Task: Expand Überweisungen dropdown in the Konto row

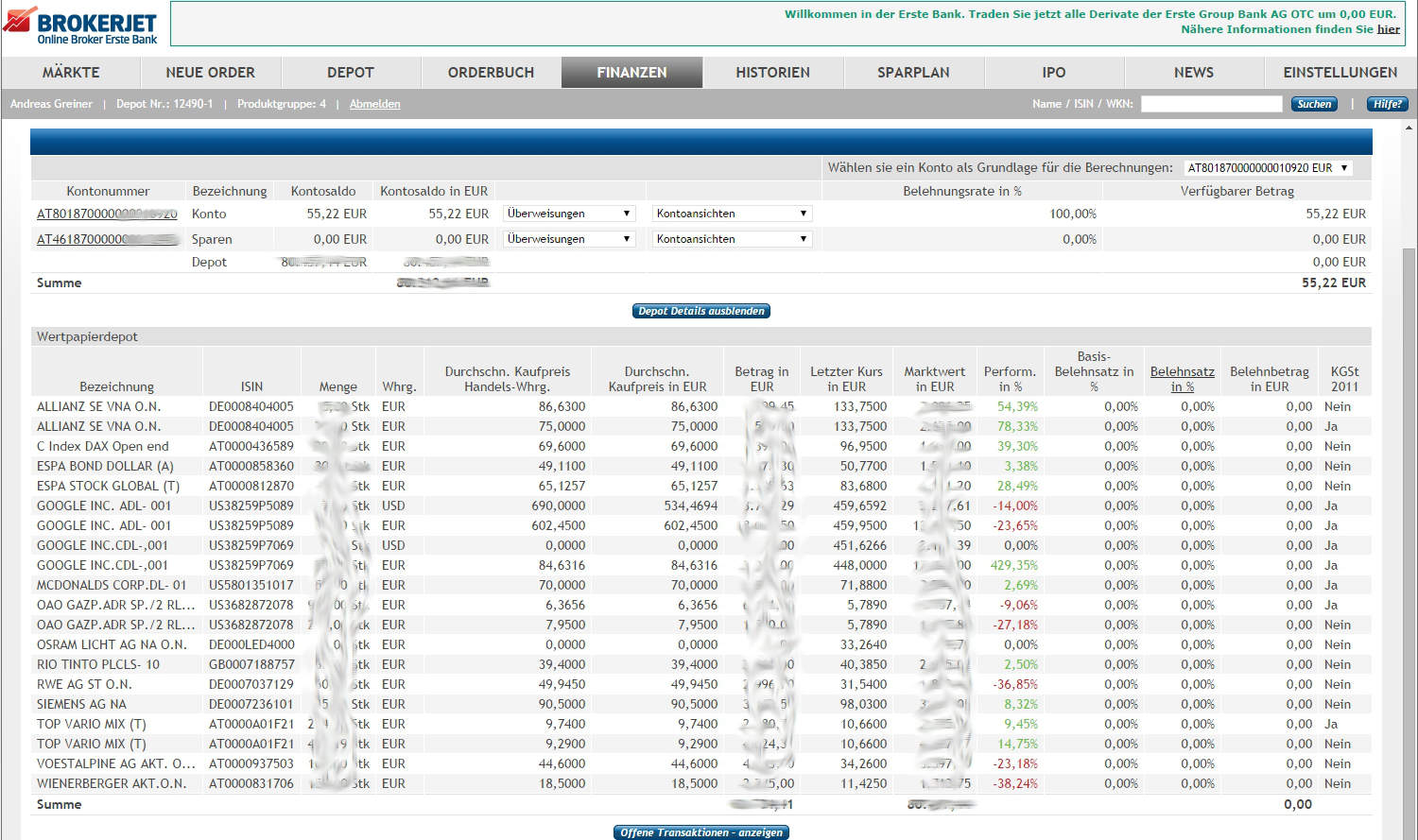Action: coord(568,214)
